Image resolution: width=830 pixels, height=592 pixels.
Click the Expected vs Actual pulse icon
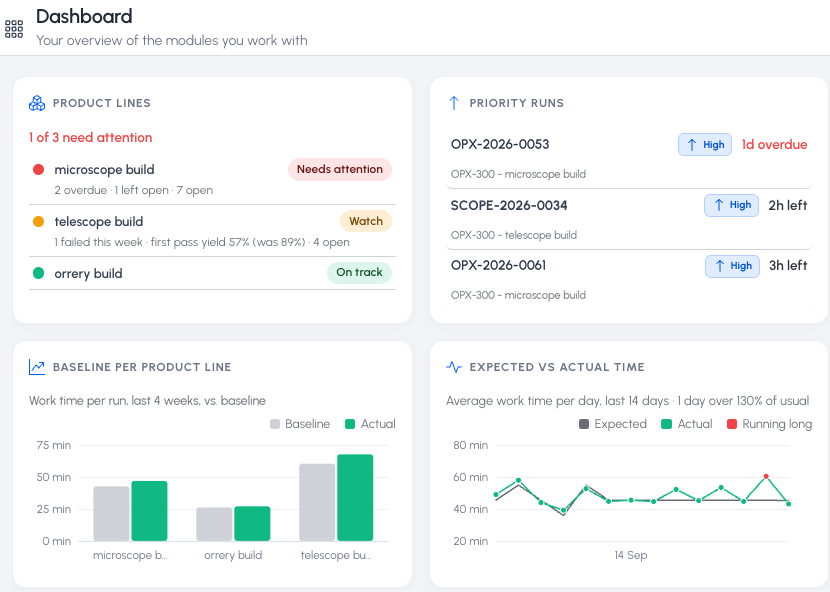click(x=454, y=367)
